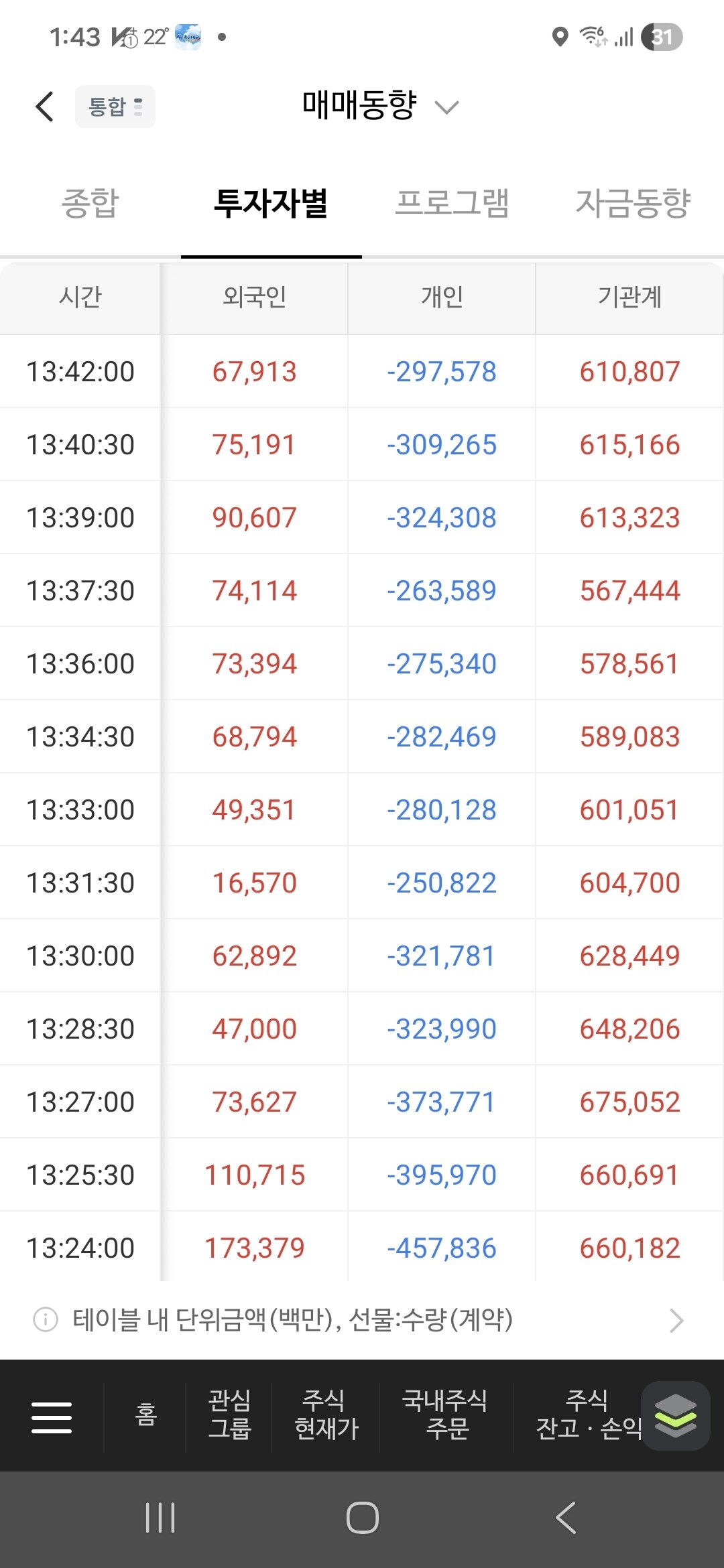Open the 자금동향 tab
Viewport: 724px width, 1568px height.
point(633,203)
